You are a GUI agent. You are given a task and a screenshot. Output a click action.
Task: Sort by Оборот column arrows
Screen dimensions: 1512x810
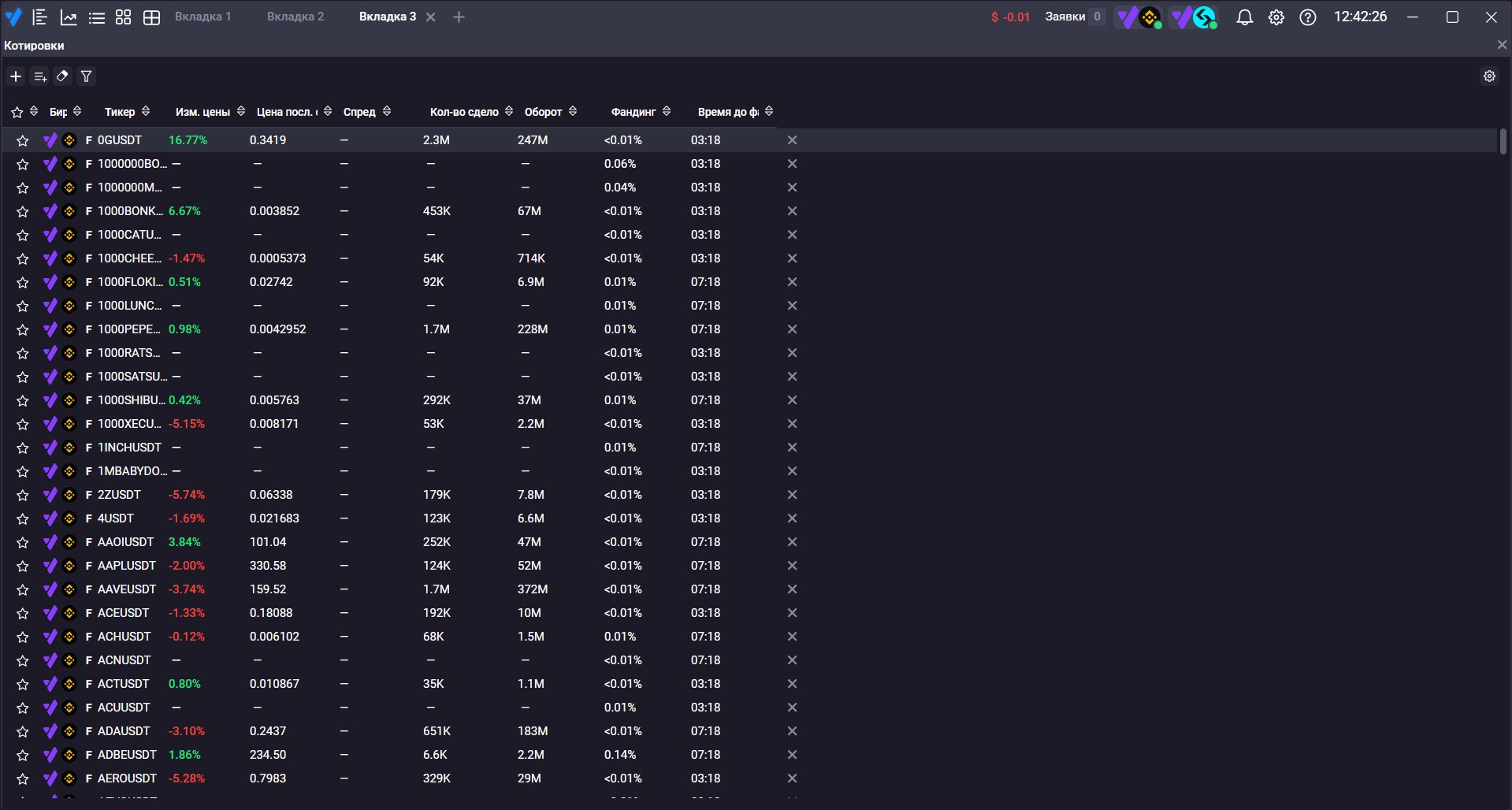[x=573, y=111]
